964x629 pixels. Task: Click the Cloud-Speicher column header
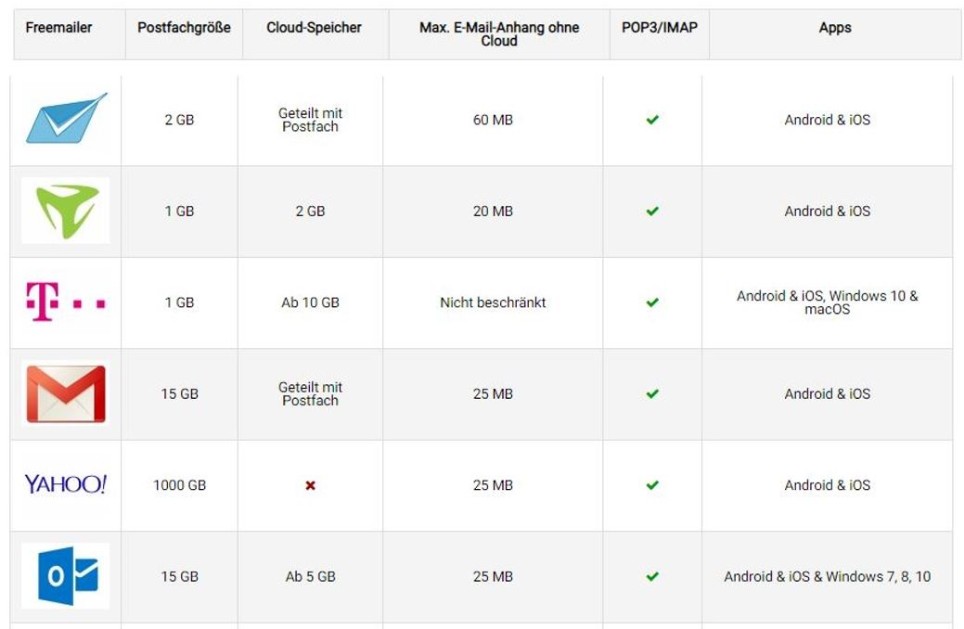[x=314, y=28]
